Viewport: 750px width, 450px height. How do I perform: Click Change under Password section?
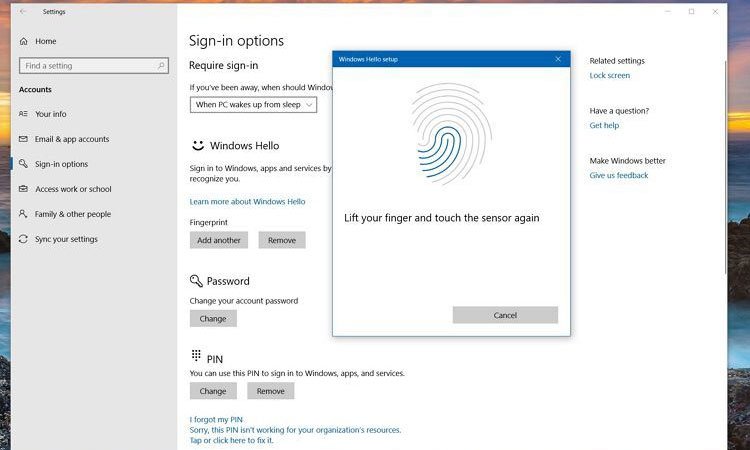[x=213, y=318]
